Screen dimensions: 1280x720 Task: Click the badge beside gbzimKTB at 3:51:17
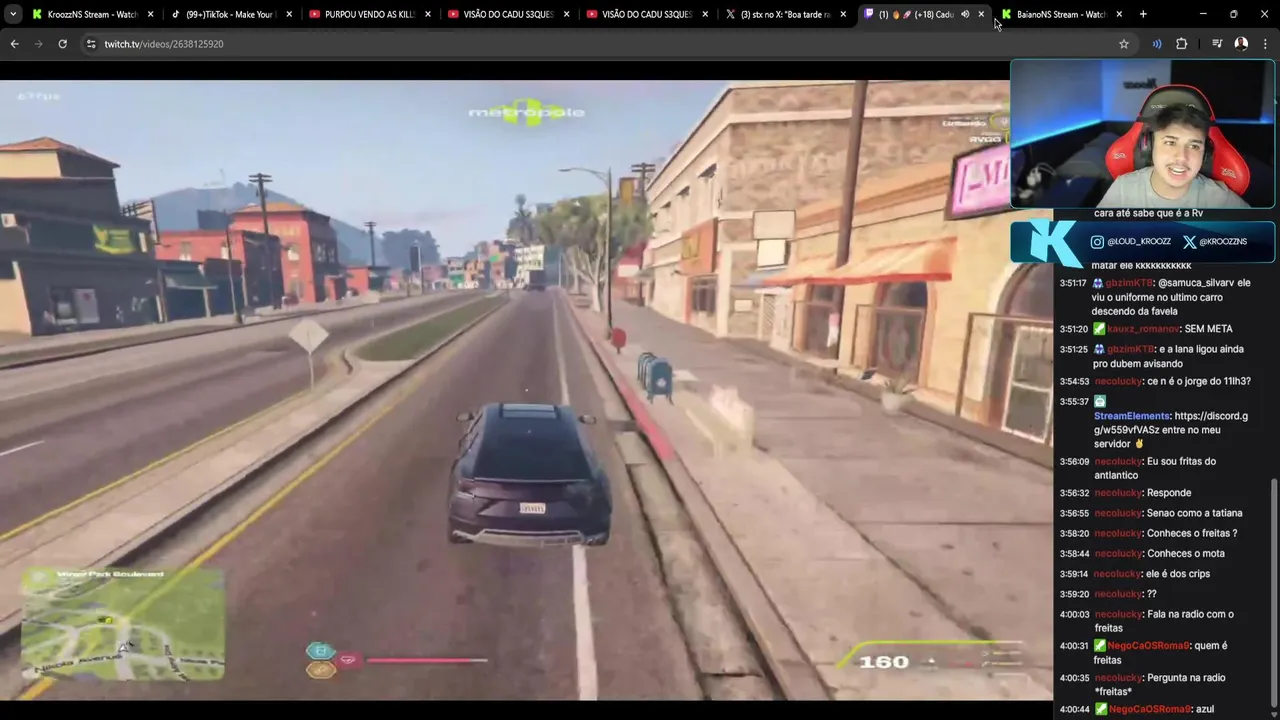tap(1098, 283)
